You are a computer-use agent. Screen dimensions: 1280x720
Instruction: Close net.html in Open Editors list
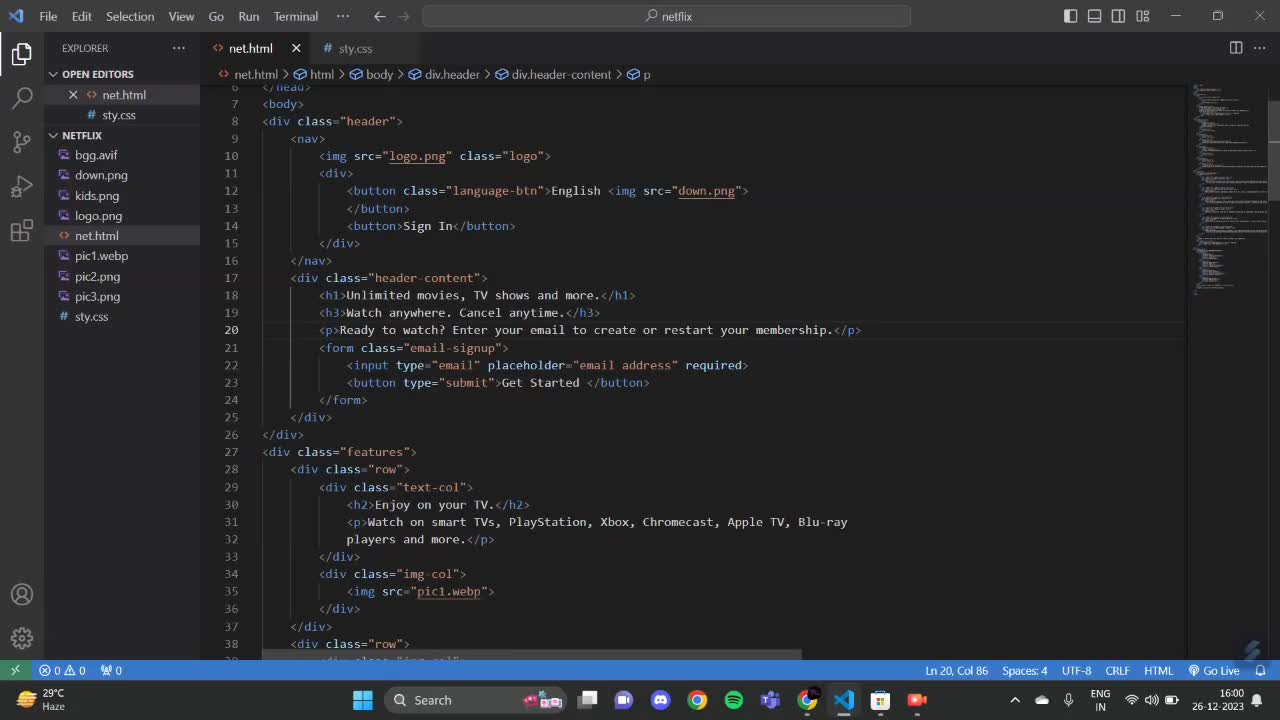73,95
